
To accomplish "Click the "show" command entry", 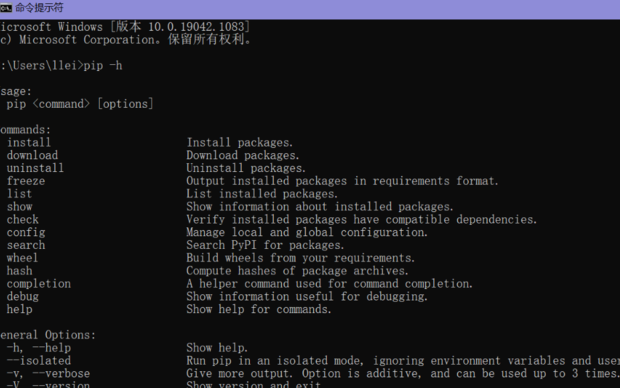I will 19,206.
